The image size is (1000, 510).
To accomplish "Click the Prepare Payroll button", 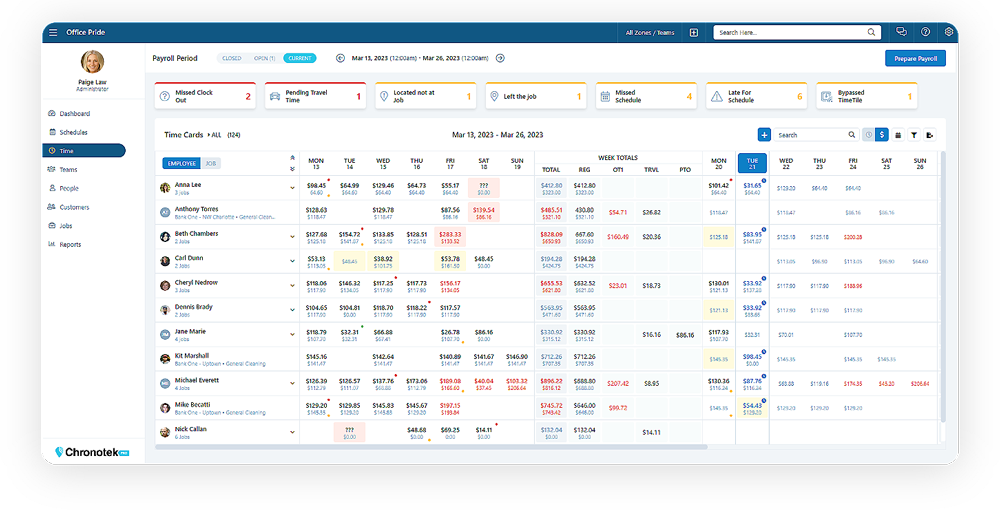I will [915, 58].
